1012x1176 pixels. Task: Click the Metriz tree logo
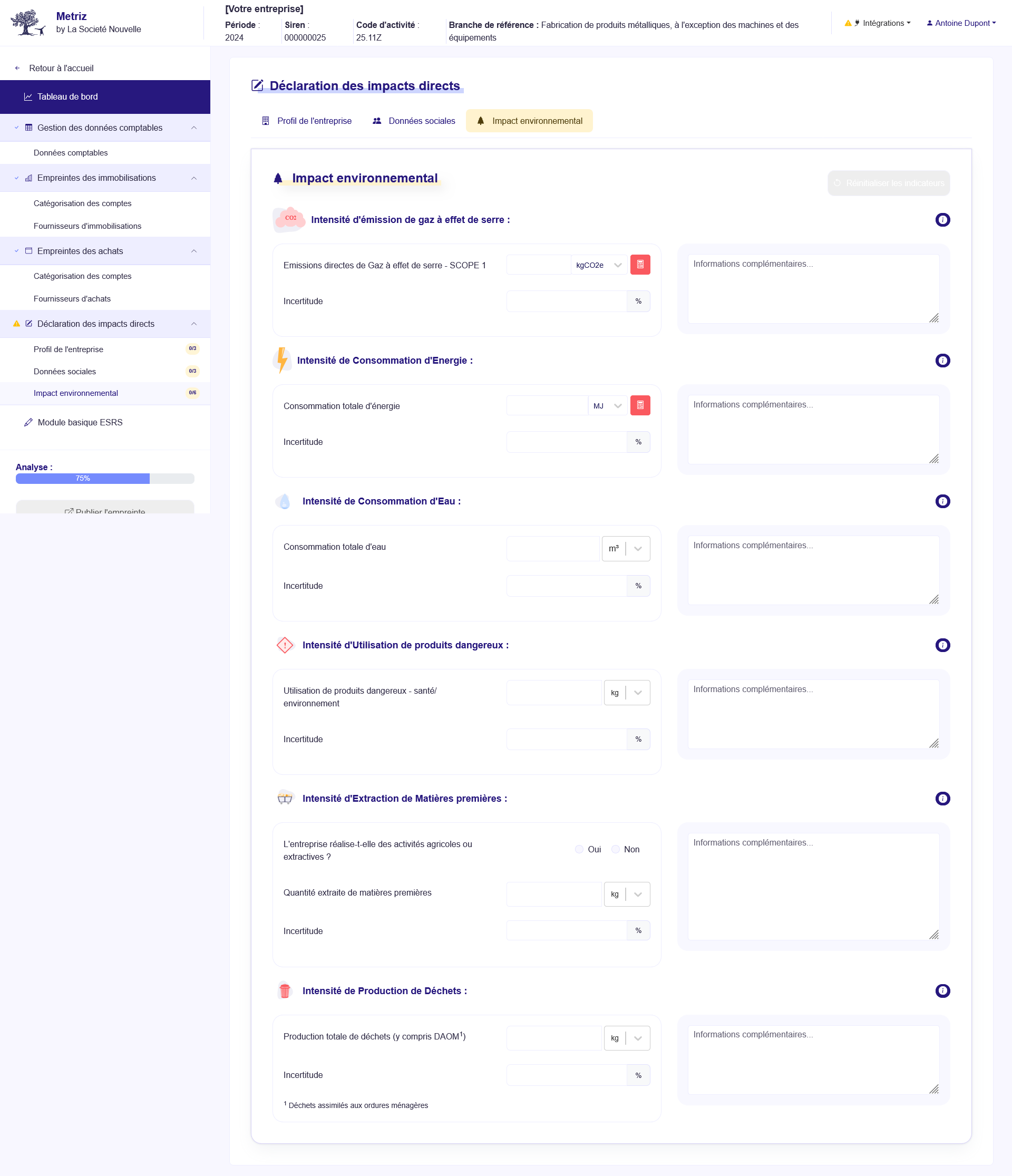tap(28, 22)
